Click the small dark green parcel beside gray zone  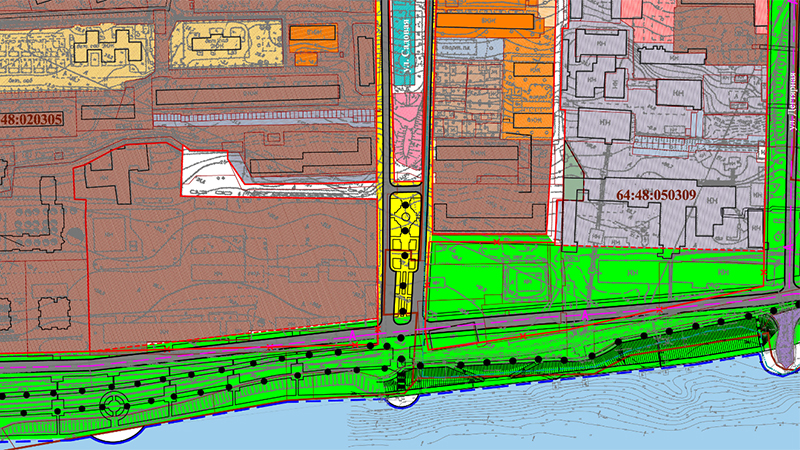570,170
